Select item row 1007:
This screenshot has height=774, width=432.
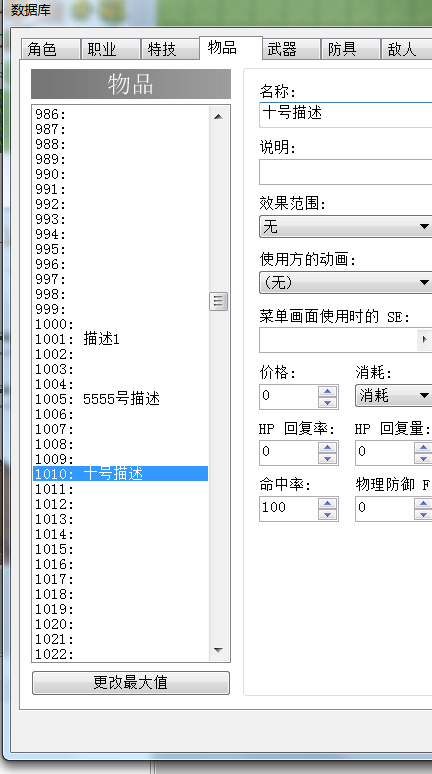[120, 429]
